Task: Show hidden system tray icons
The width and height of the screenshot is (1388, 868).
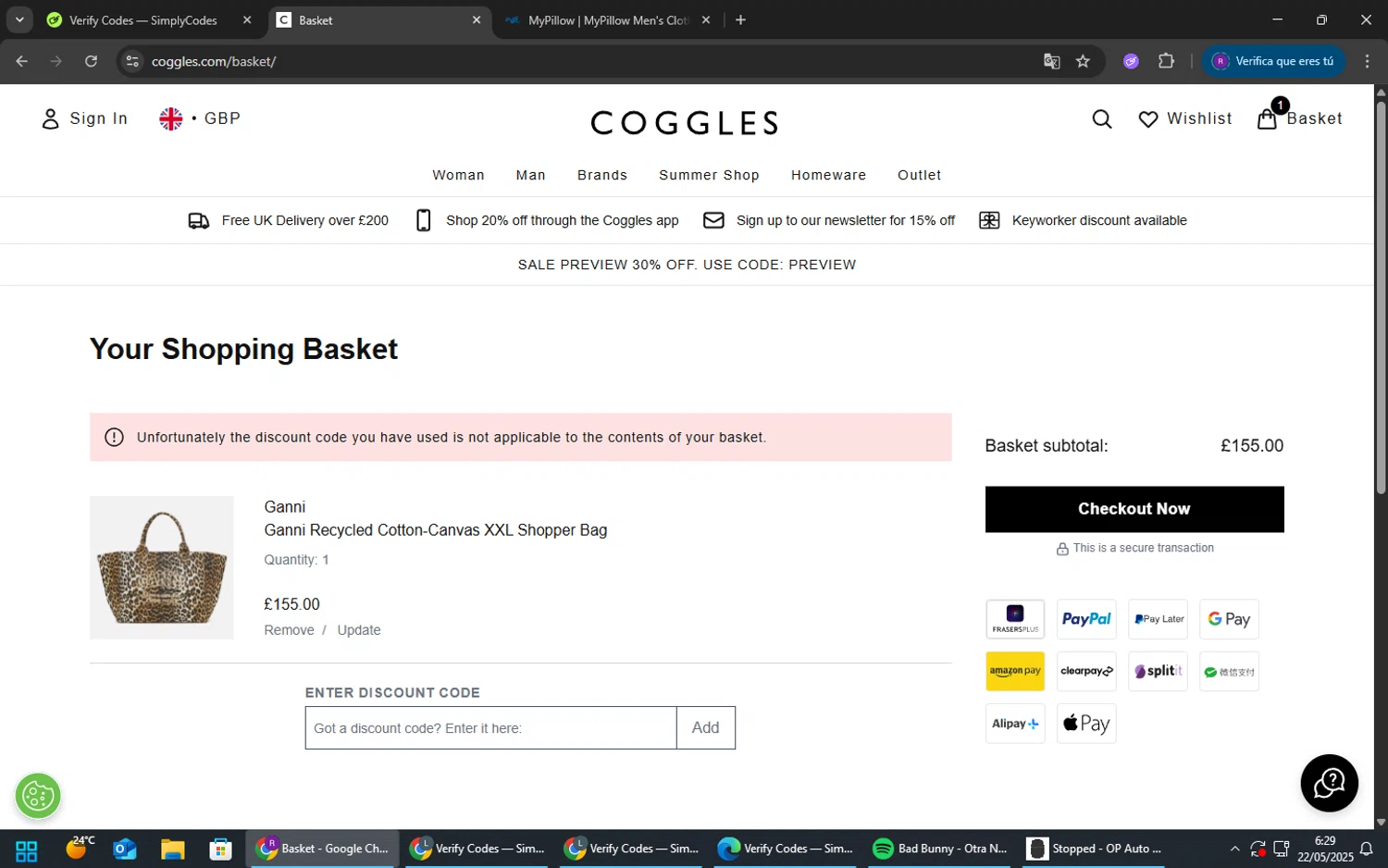Action: click(1234, 849)
